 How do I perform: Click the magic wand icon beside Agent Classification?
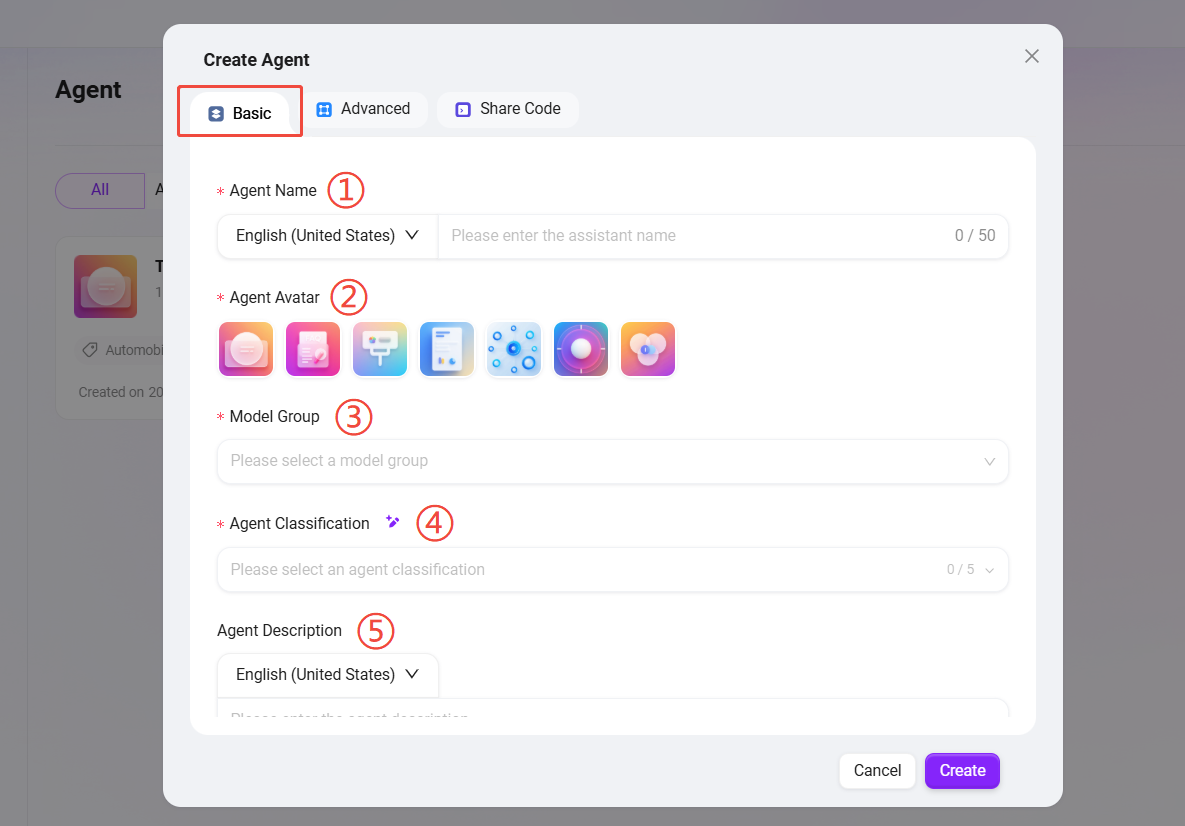point(393,523)
